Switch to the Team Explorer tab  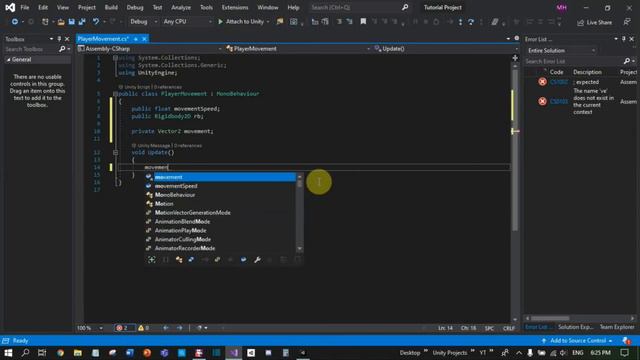point(617,327)
